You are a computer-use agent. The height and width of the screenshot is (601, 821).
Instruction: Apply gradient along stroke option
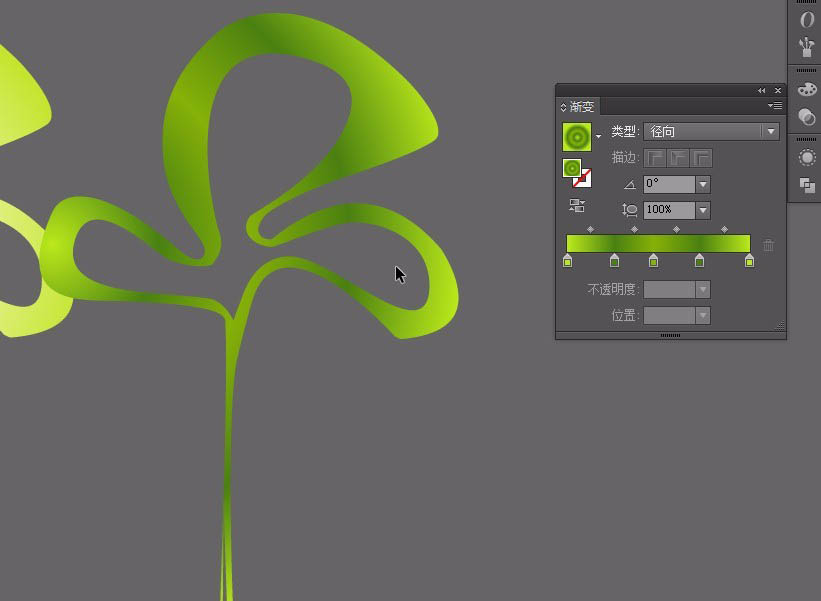[678, 158]
